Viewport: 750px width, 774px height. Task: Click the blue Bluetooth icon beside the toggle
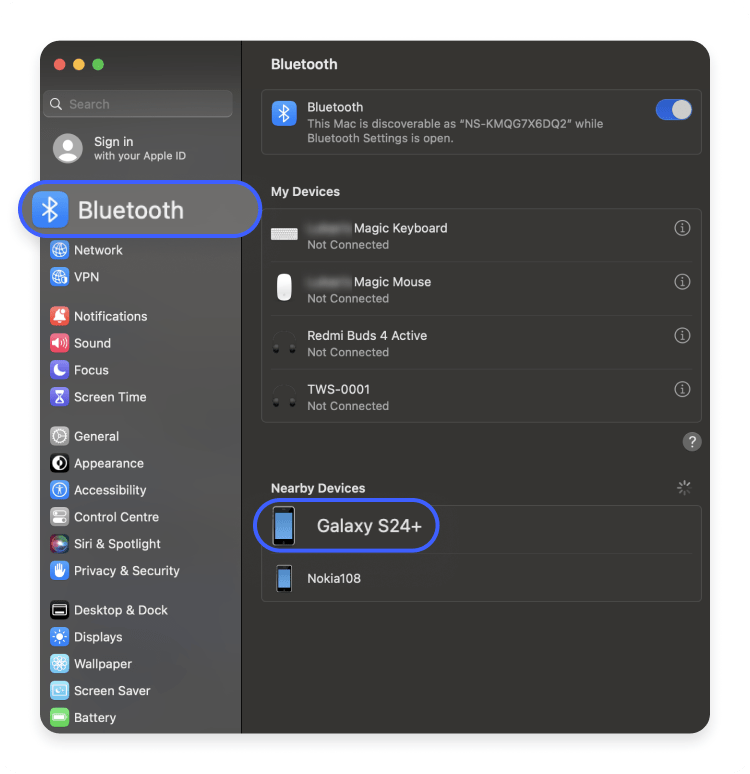pyautogui.click(x=284, y=114)
